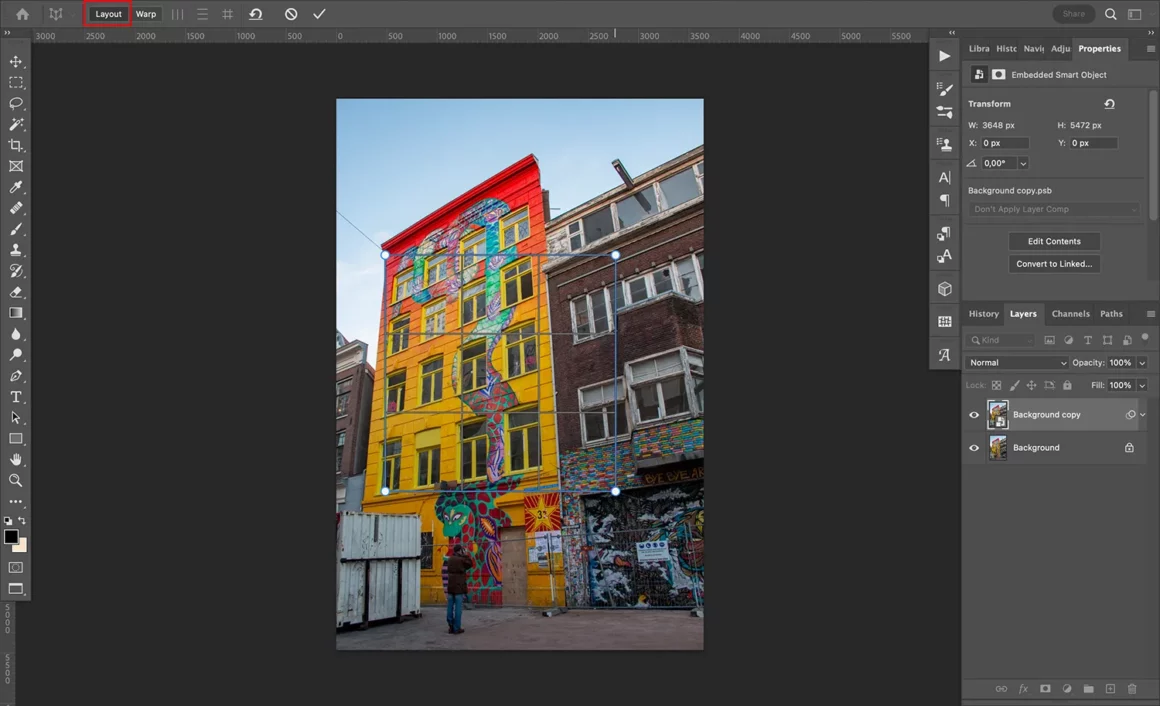Toggle lock all padlock
1160x706 pixels.
click(x=1067, y=386)
